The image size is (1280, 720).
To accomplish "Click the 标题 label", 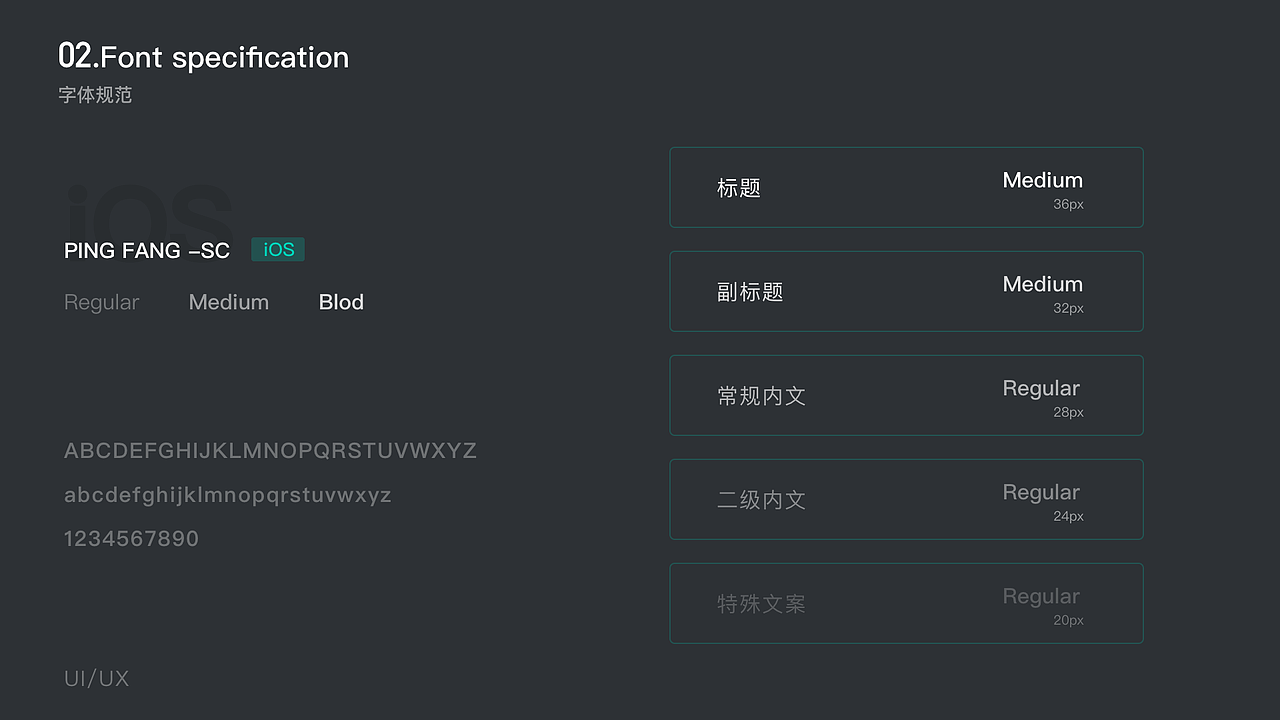I will tap(739, 188).
